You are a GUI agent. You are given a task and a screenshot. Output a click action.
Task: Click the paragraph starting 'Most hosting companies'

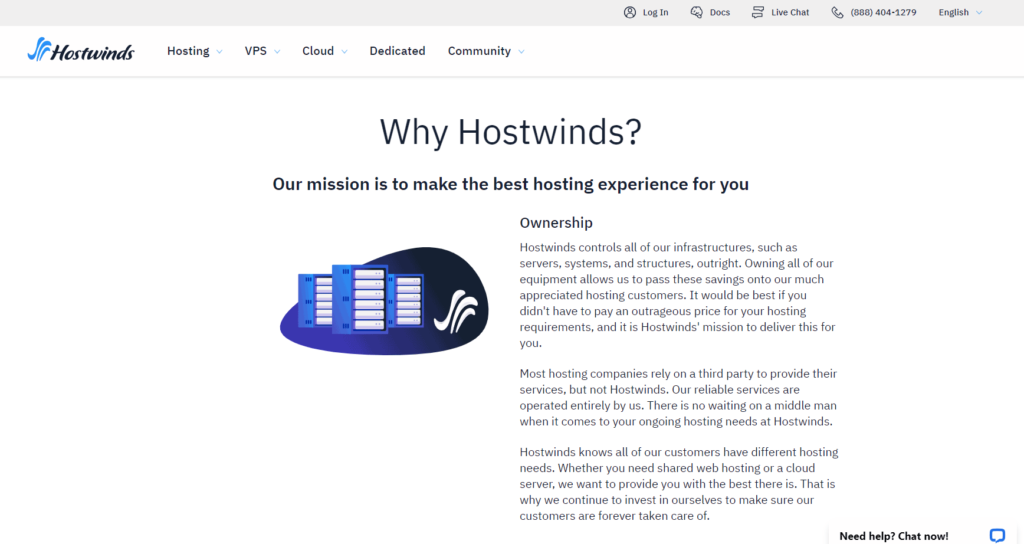coord(679,398)
